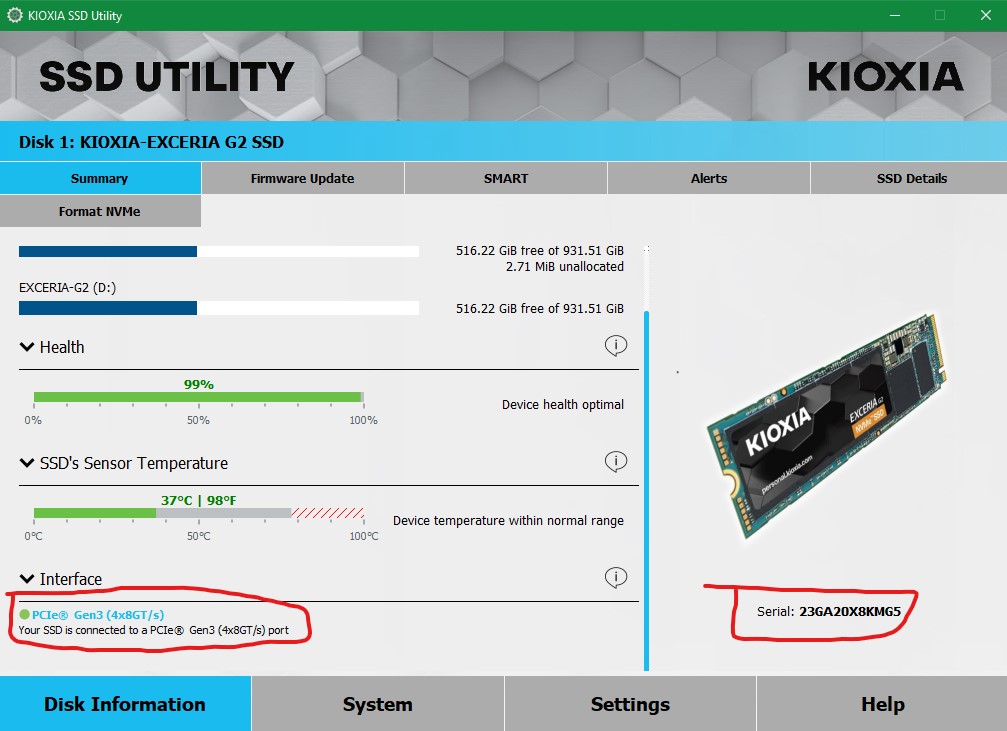Open the Format NVMe tab
The width and height of the screenshot is (1007, 731).
pyautogui.click(x=100, y=211)
